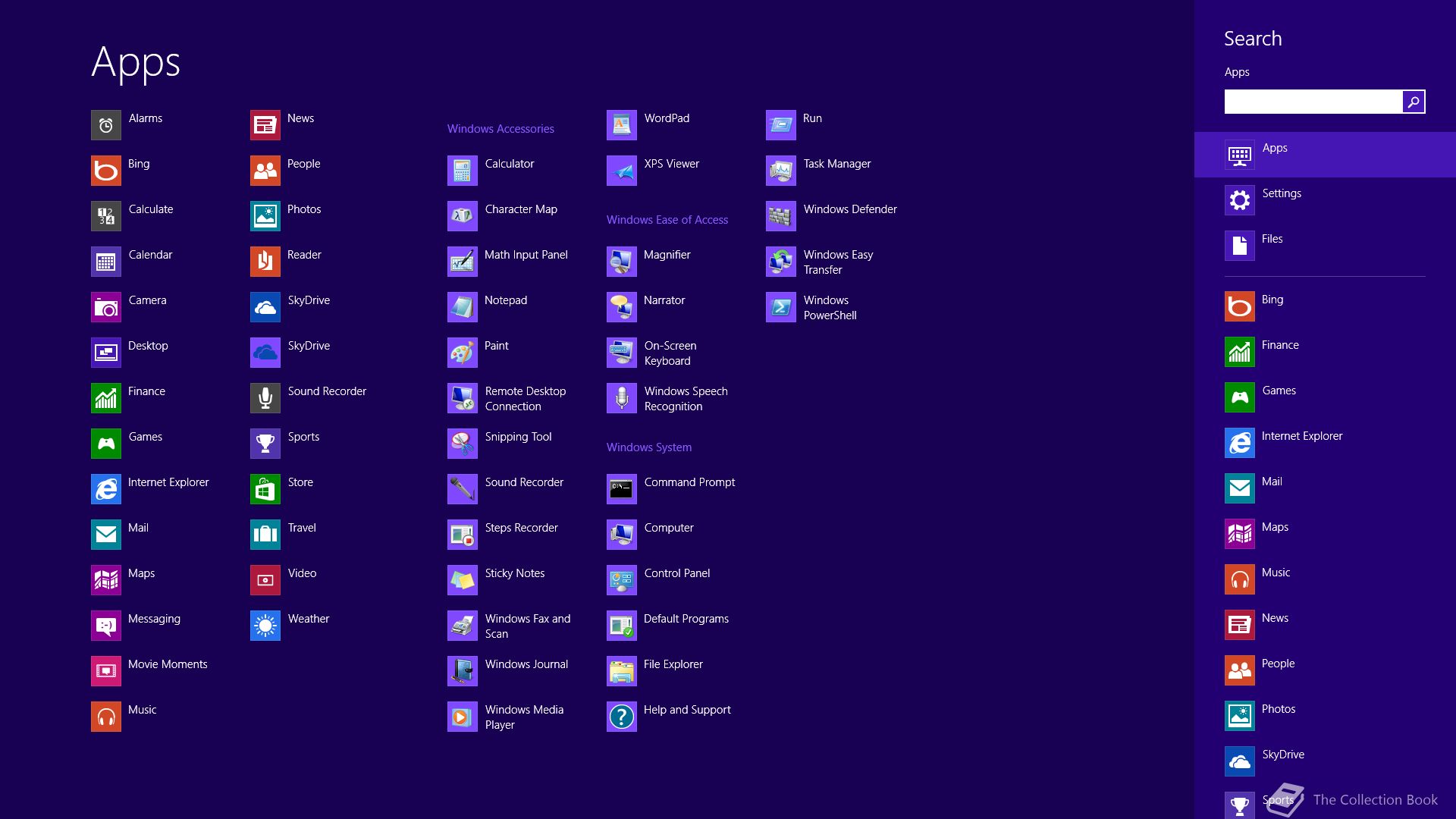
Task: Open SkyDrive with white cloud icon in Apps list
Action: [x=265, y=307]
